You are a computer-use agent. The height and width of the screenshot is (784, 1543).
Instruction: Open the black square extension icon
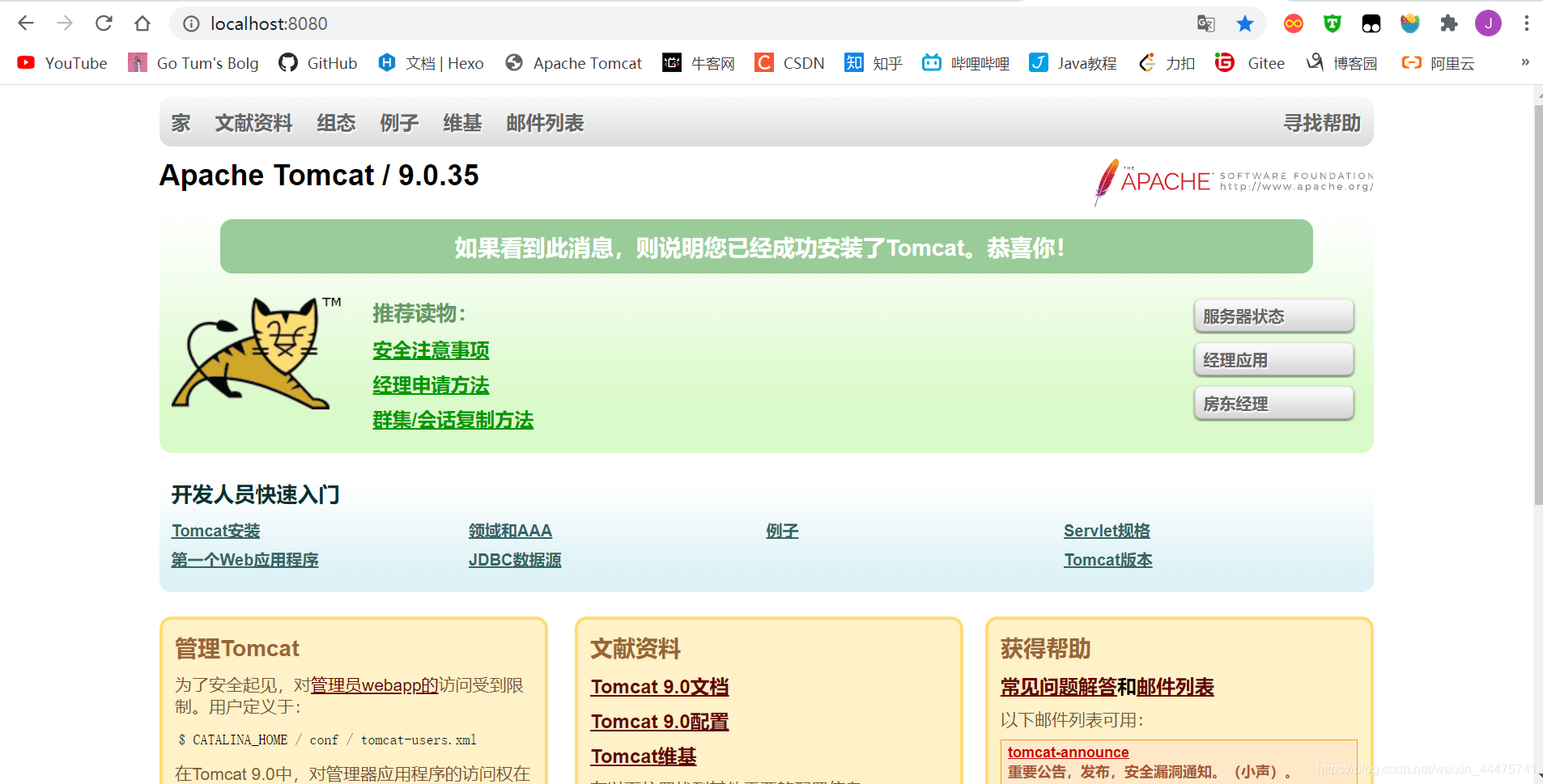tap(1371, 23)
